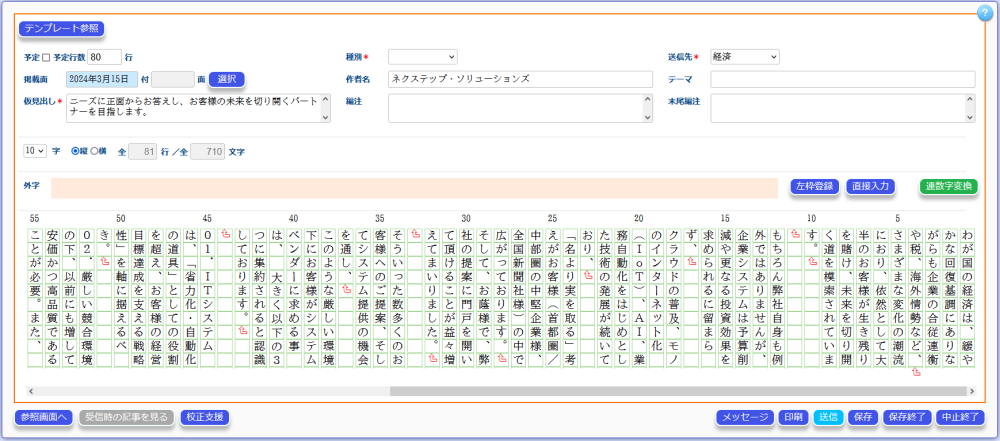The height and width of the screenshot is (441, 1000).
Task: Click the 印刷 button
Action: click(x=794, y=417)
